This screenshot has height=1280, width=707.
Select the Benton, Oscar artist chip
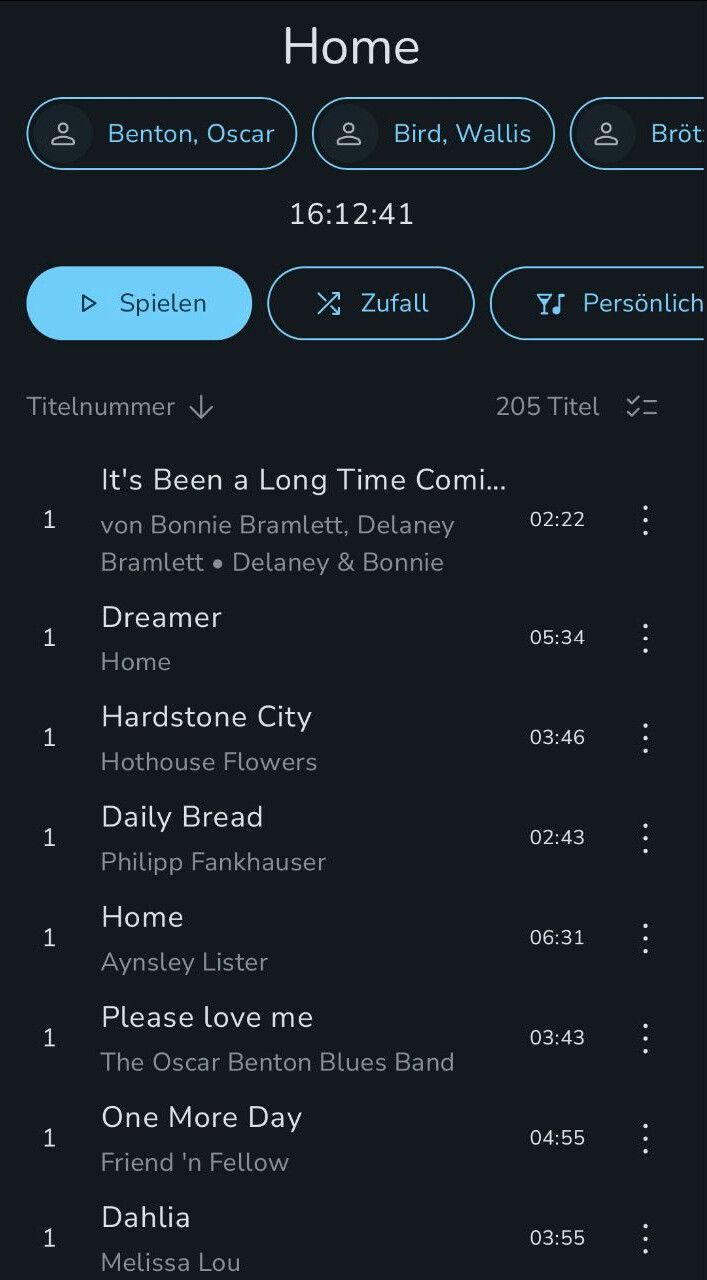tap(162, 133)
